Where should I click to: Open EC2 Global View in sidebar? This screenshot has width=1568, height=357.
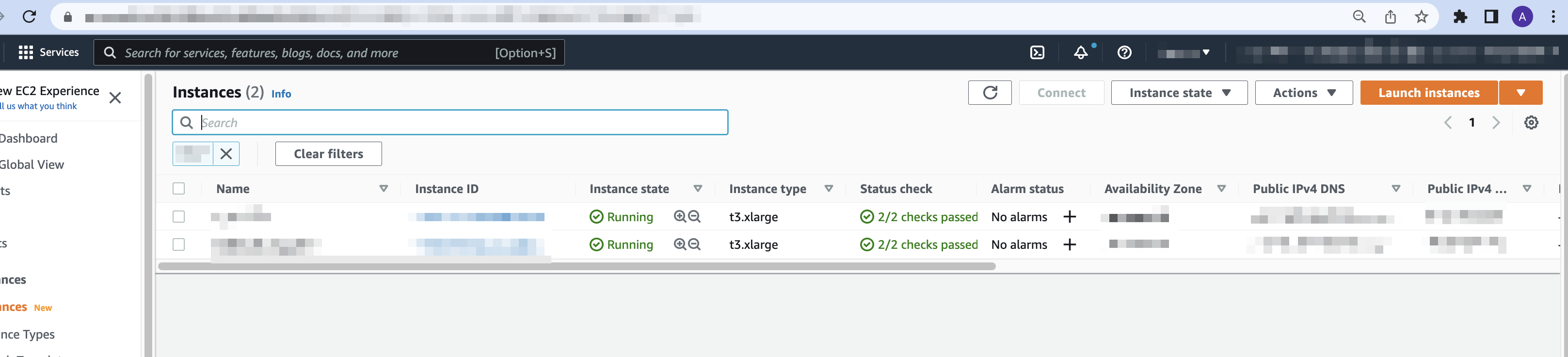coord(32,164)
